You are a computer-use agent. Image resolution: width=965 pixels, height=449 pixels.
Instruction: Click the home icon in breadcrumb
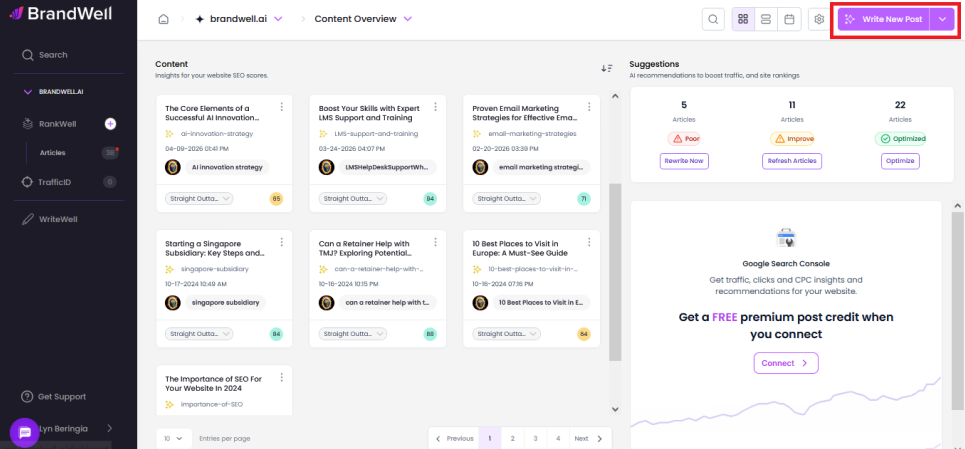pyautogui.click(x=163, y=19)
